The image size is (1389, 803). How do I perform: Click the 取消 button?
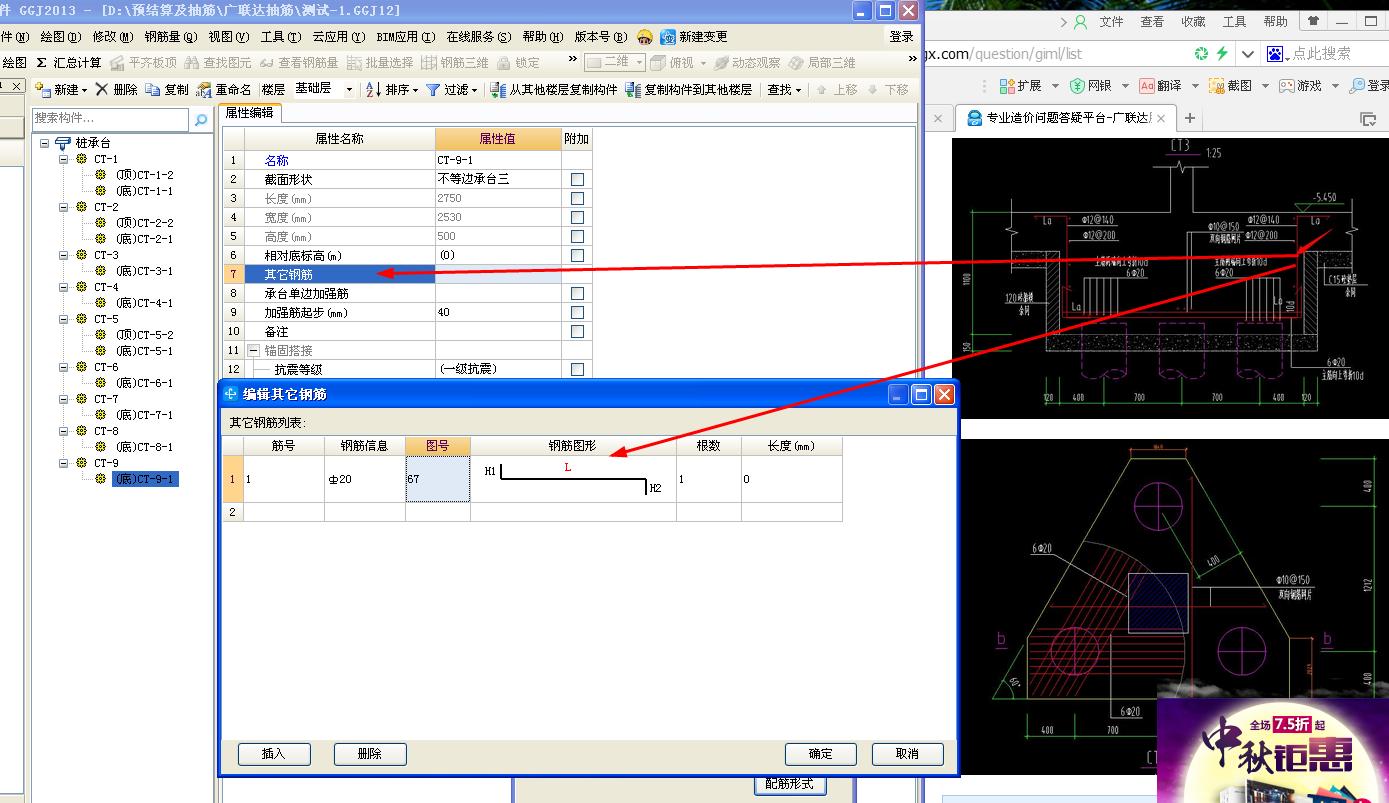click(908, 754)
